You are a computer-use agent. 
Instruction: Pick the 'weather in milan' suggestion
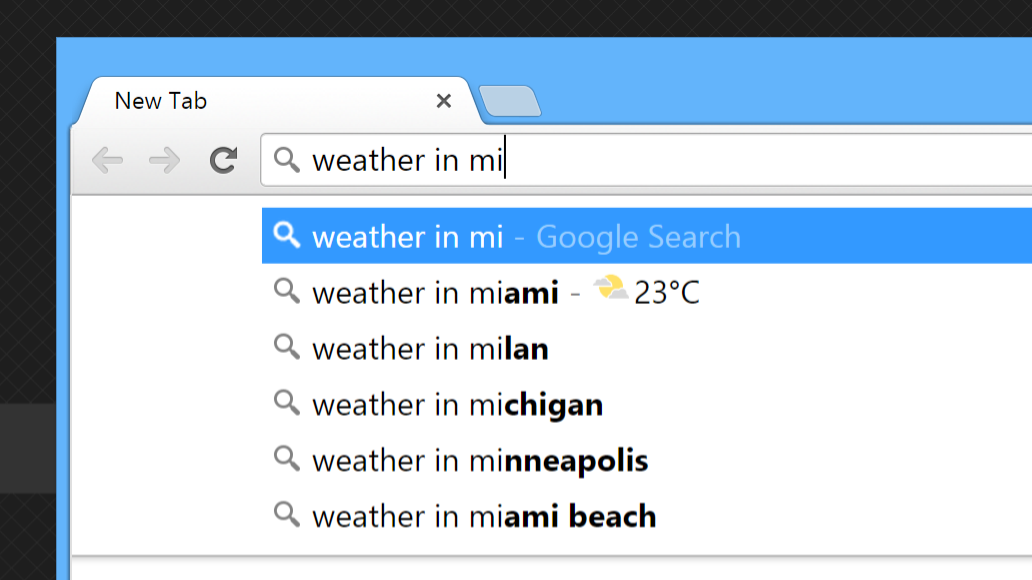click(x=430, y=349)
